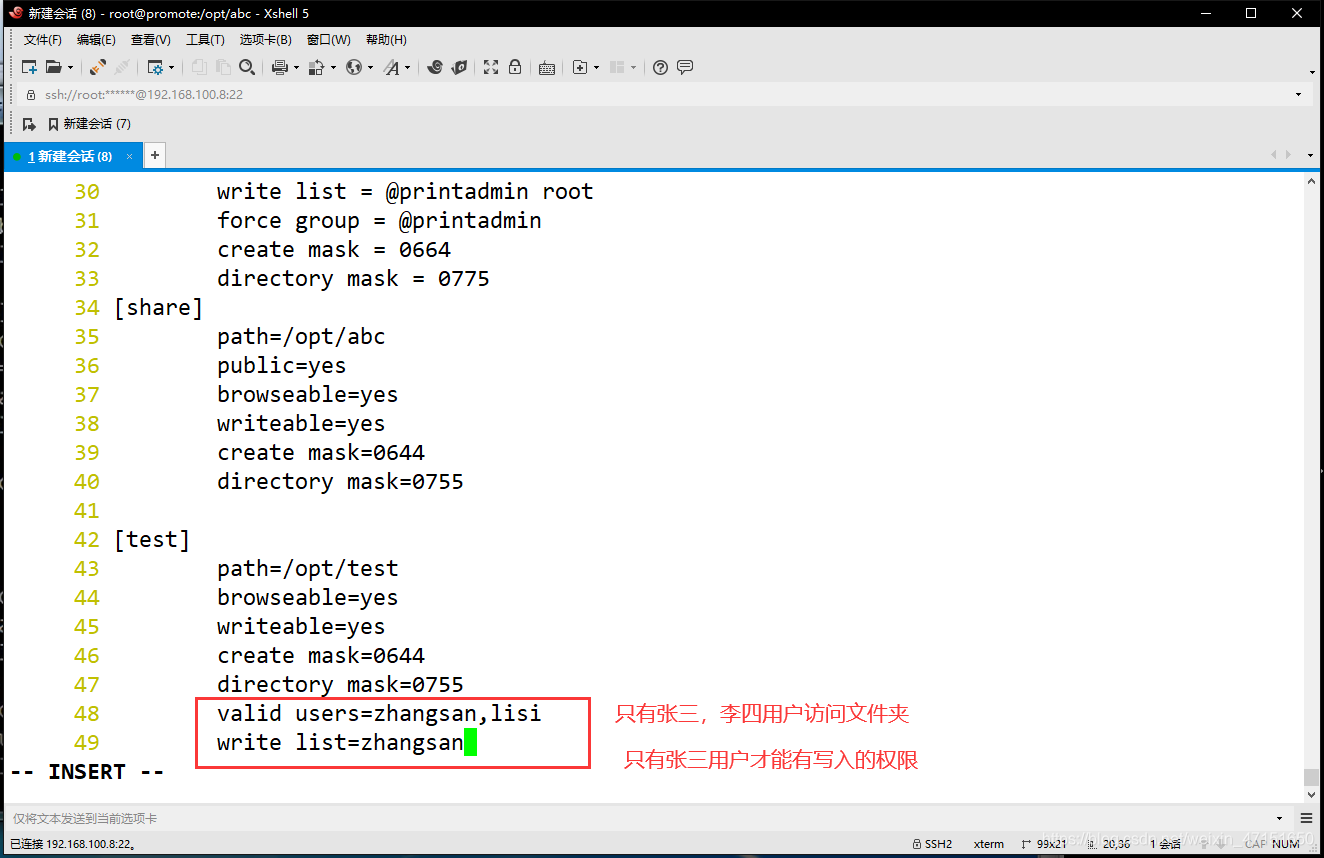Click 'valid users=zhangsan,lisi' line

379,714
